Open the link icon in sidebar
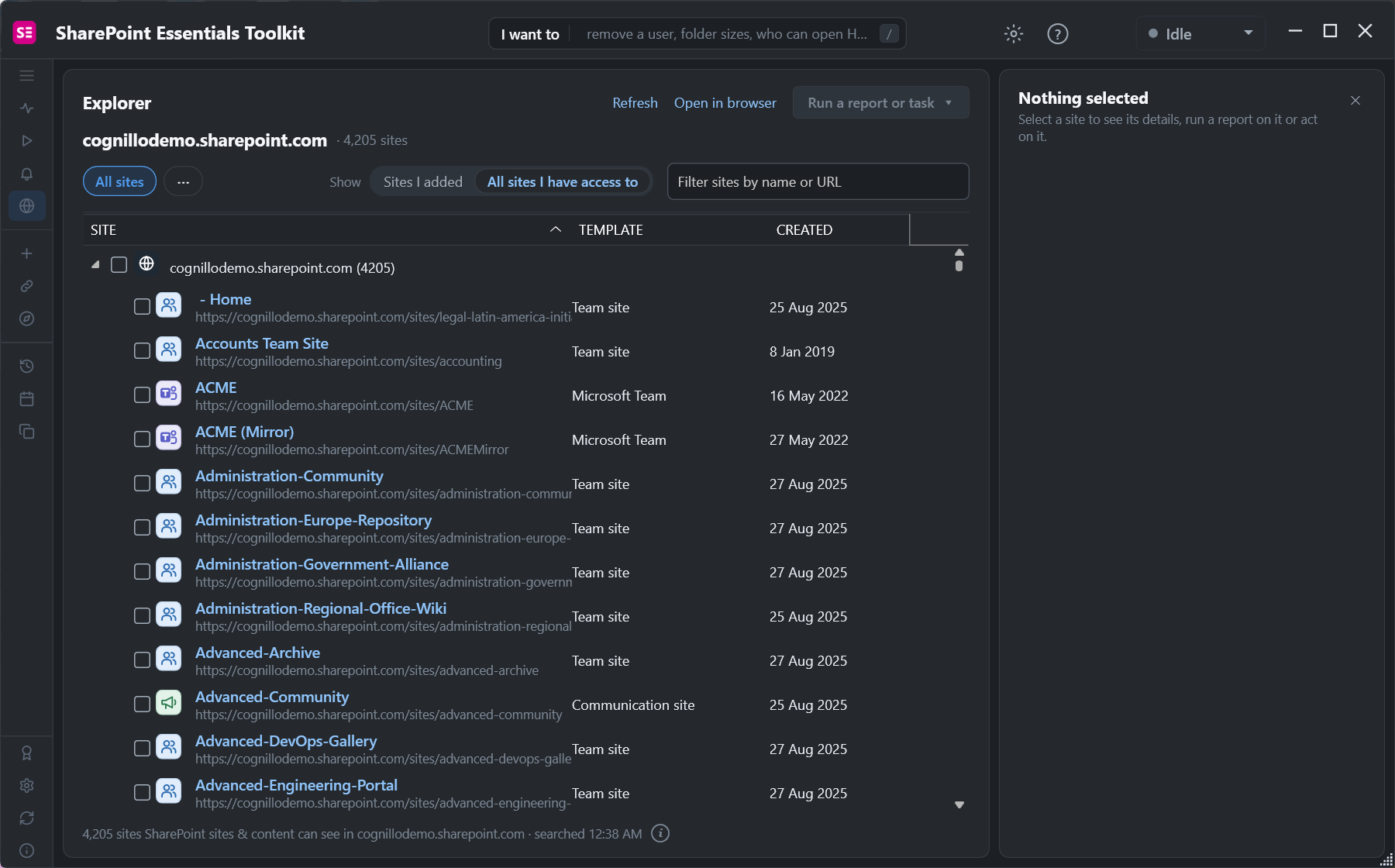 coord(27,286)
